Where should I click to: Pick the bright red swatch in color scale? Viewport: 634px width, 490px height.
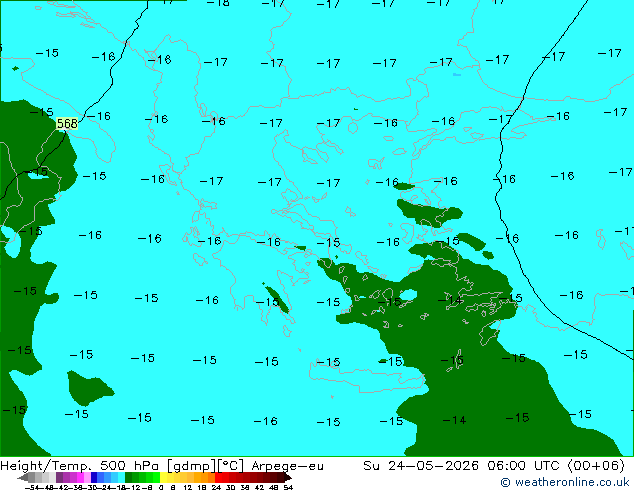(x=218, y=477)
